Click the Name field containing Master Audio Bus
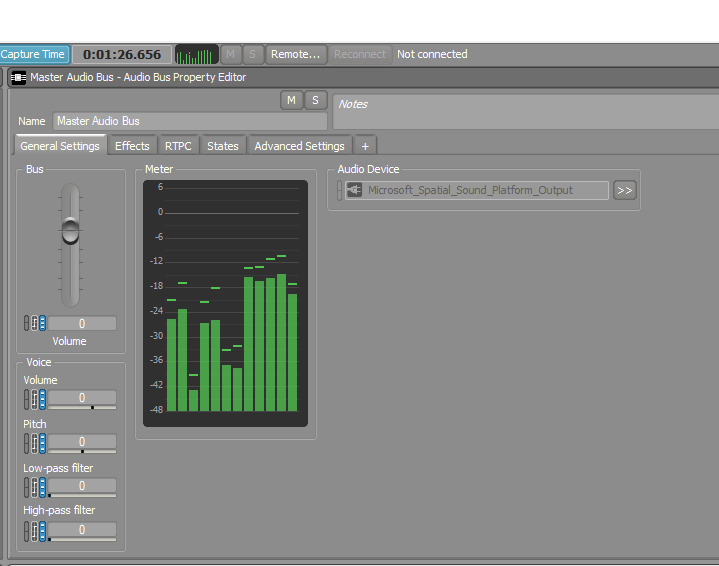719x566 pixels. click(x=162, y=121)
